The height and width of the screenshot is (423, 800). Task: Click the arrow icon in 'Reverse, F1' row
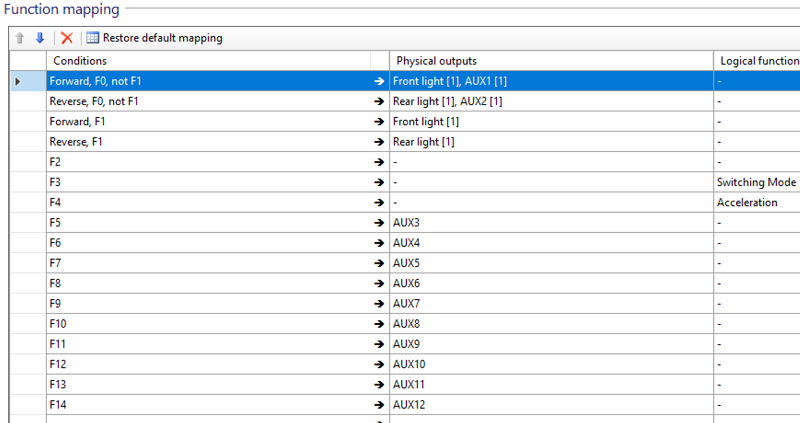coord(379,142)
